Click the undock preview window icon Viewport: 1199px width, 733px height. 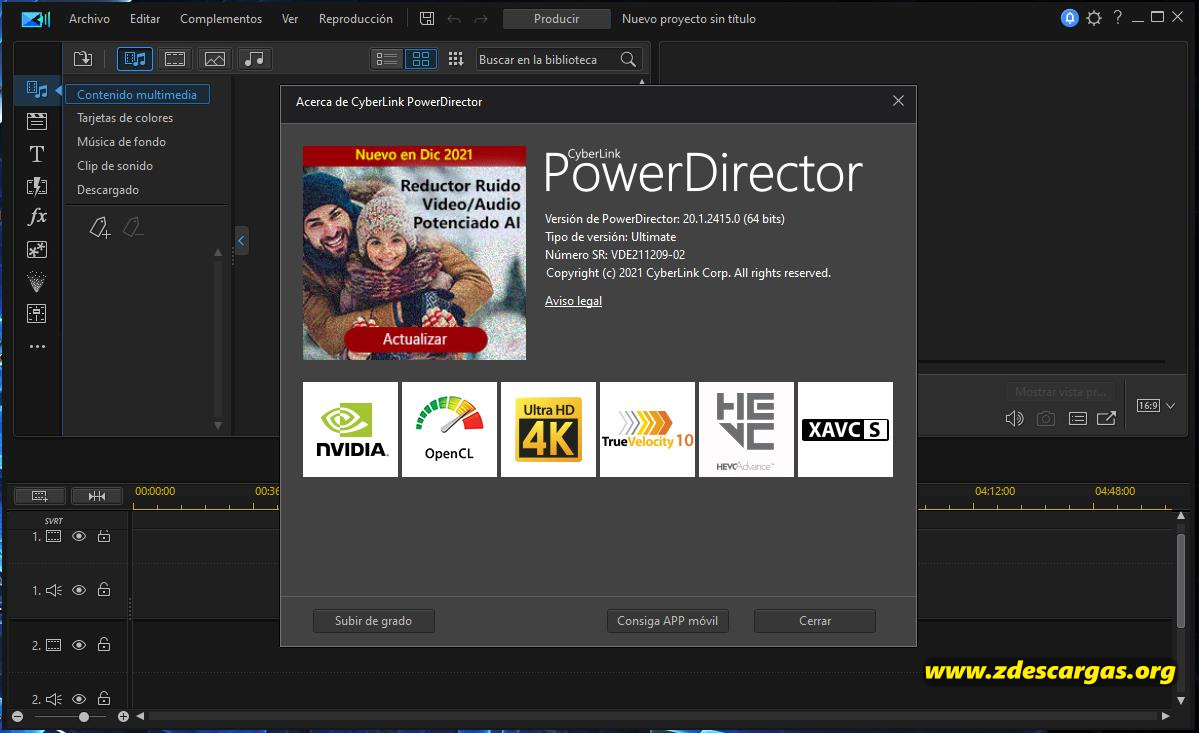click(1106, 418)
